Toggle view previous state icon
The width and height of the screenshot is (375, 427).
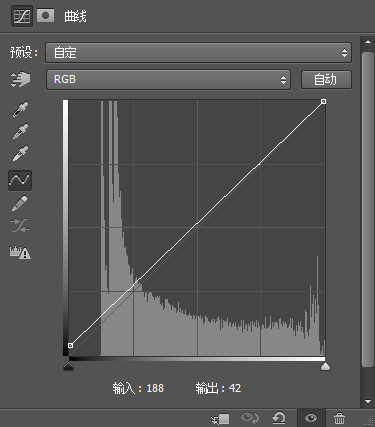tap(250, 418)
